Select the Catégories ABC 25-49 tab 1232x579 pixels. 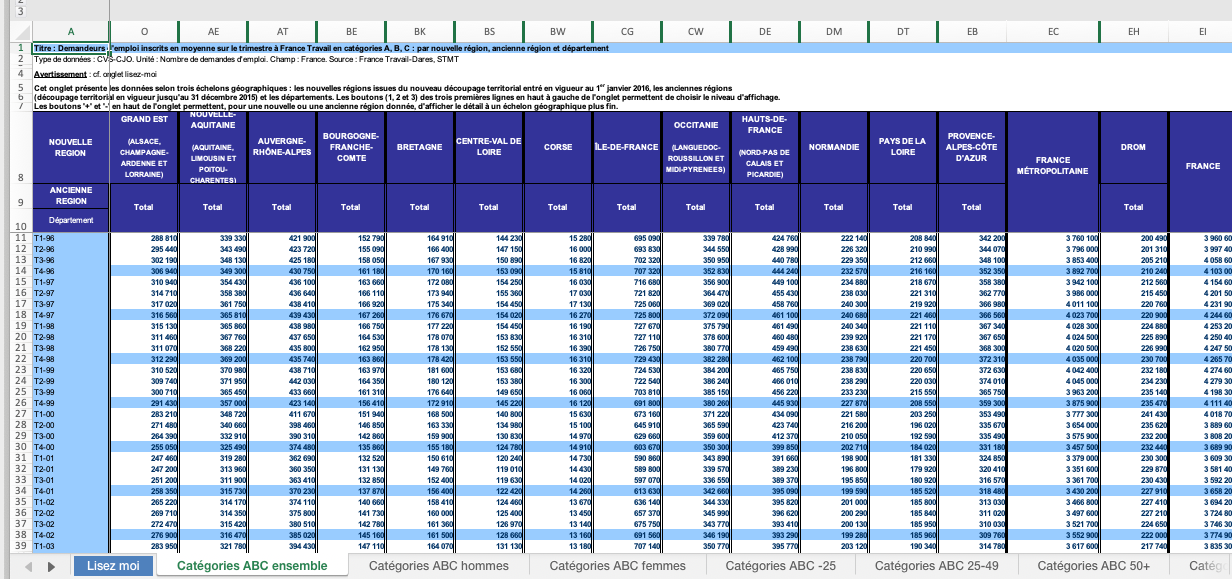[935, 566]
